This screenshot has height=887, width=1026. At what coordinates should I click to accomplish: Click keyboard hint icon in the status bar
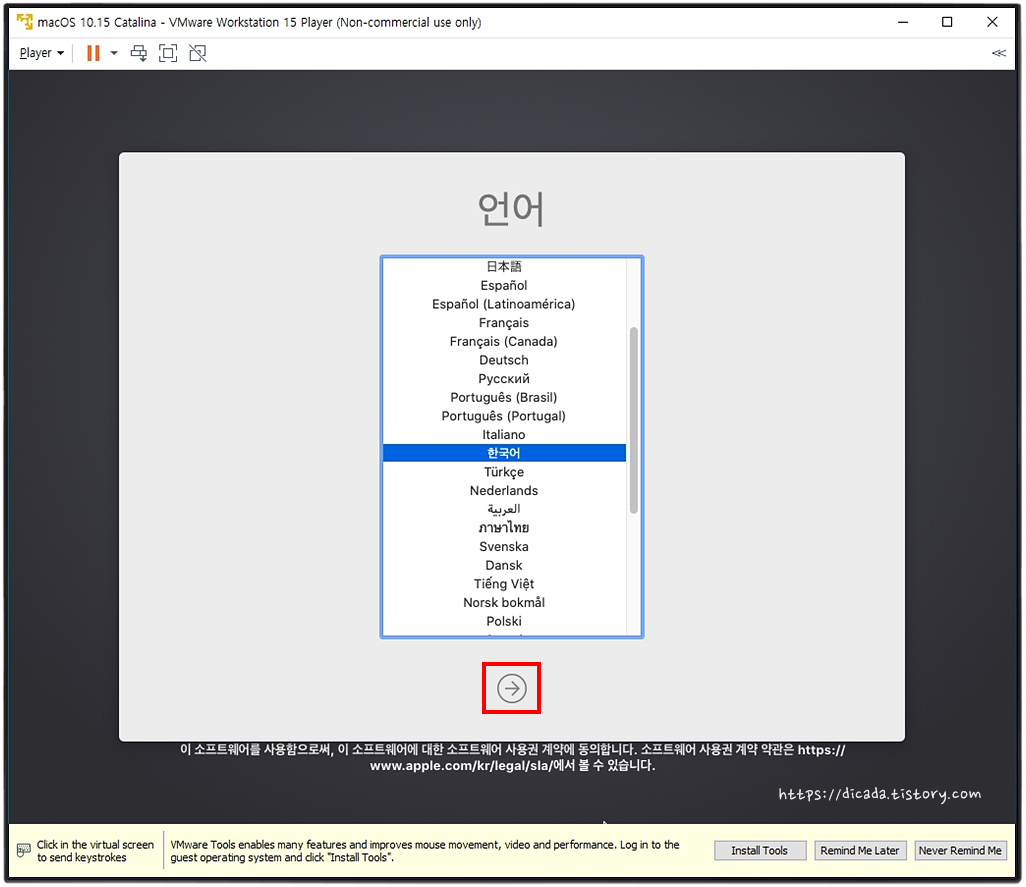(x=24, y=850)
